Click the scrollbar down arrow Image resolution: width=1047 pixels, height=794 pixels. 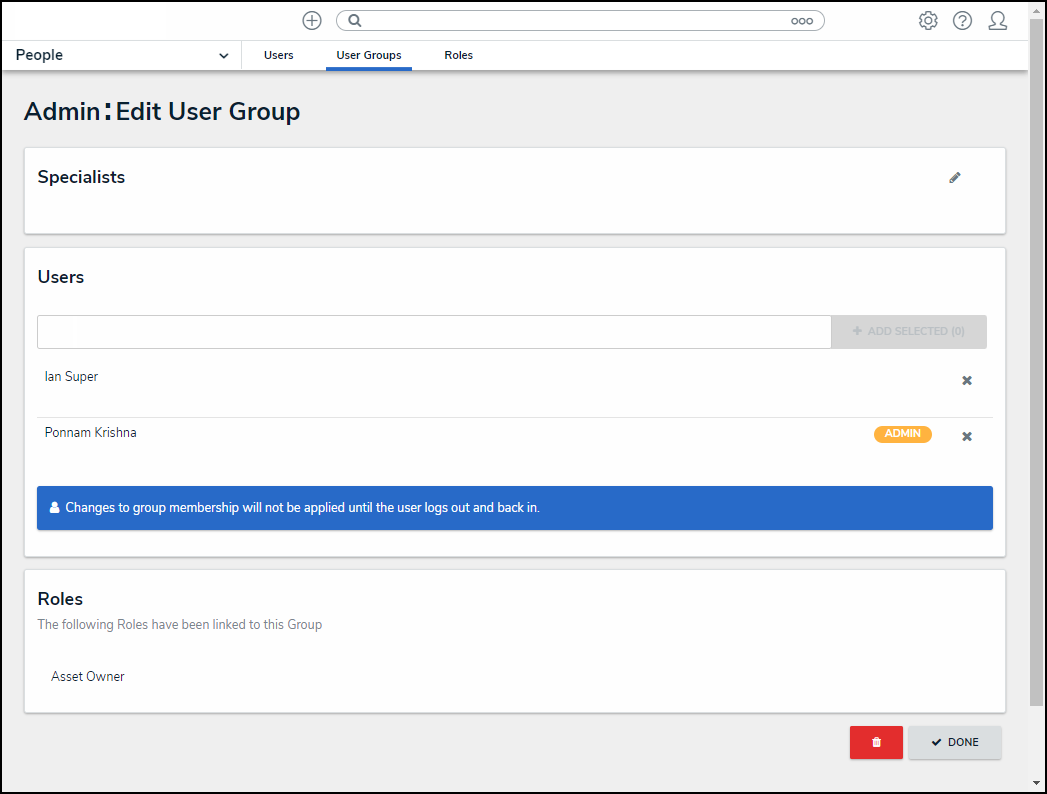pos(1037,783)
